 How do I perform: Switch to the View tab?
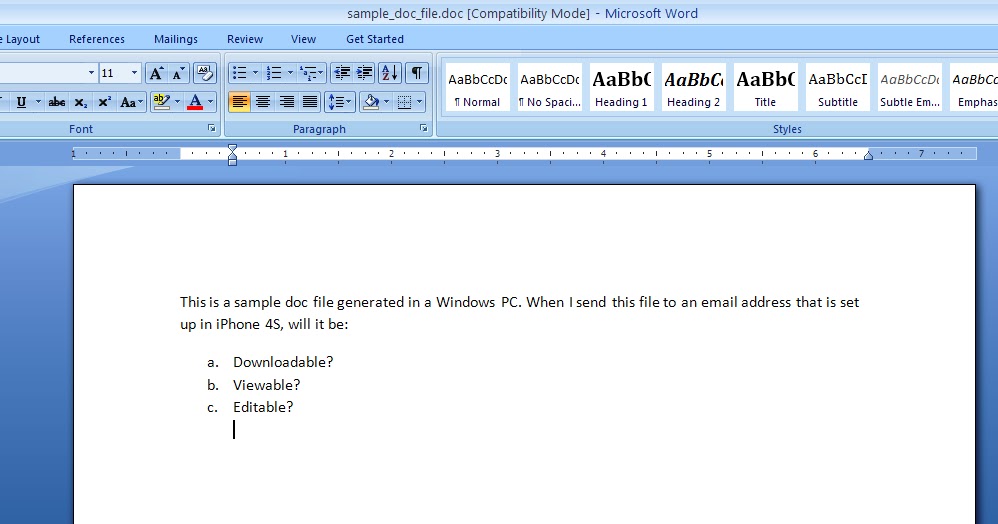304,39
